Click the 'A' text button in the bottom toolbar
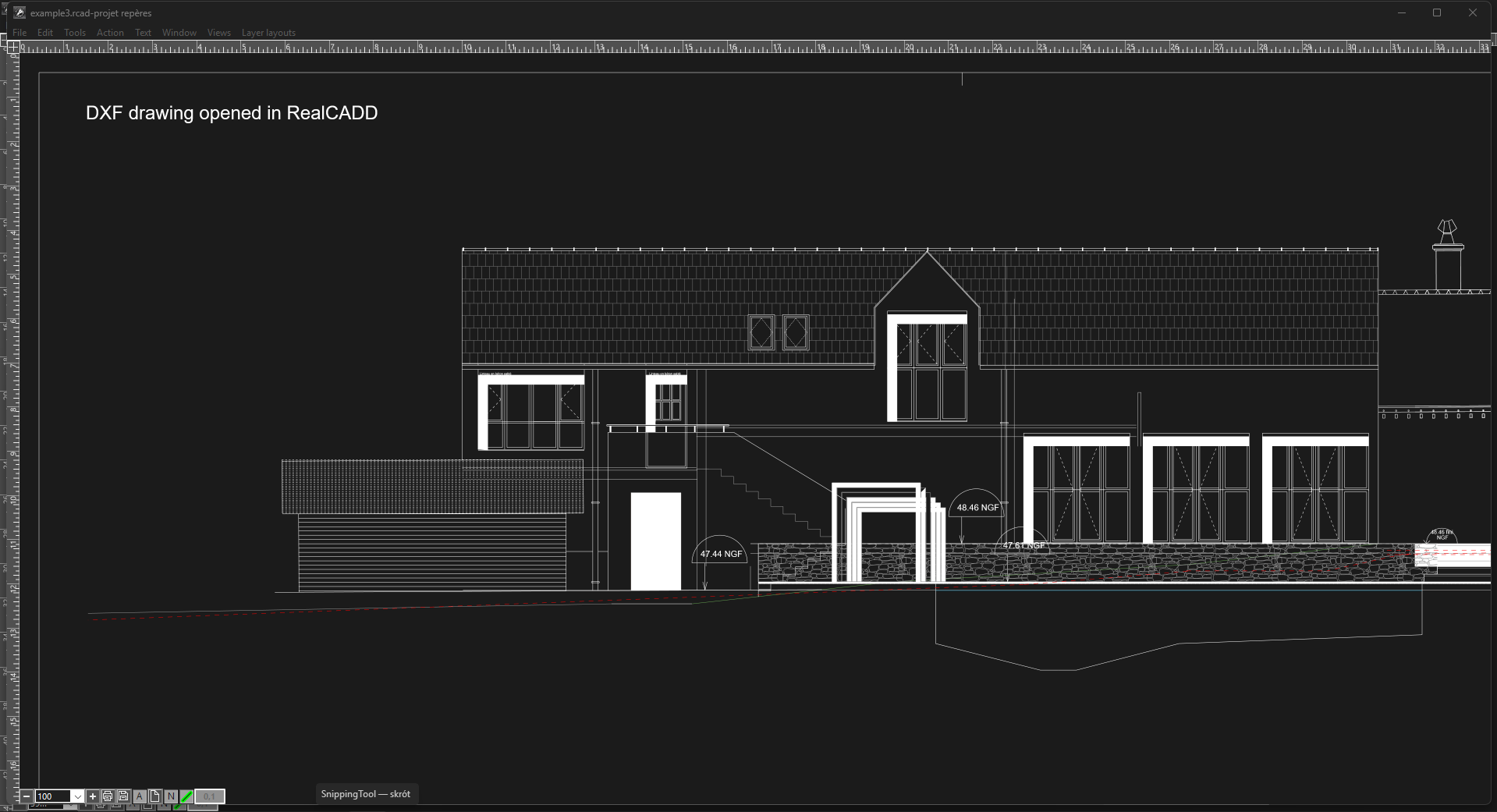This screenshot has height=812, width=1497. tap(140, 796)
